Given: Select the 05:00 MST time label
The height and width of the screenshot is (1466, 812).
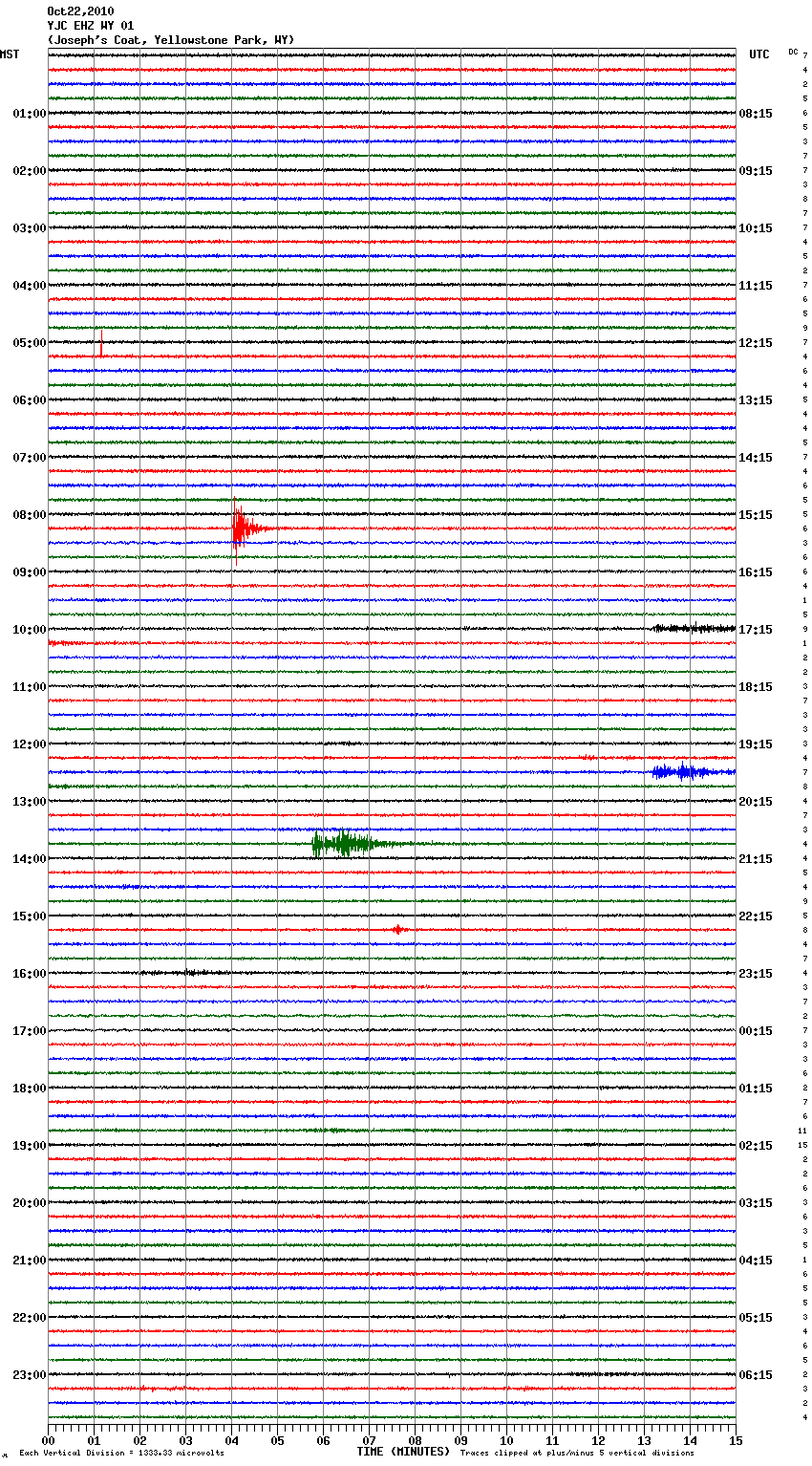Looking at the screenshot, I should pos(29,343).
